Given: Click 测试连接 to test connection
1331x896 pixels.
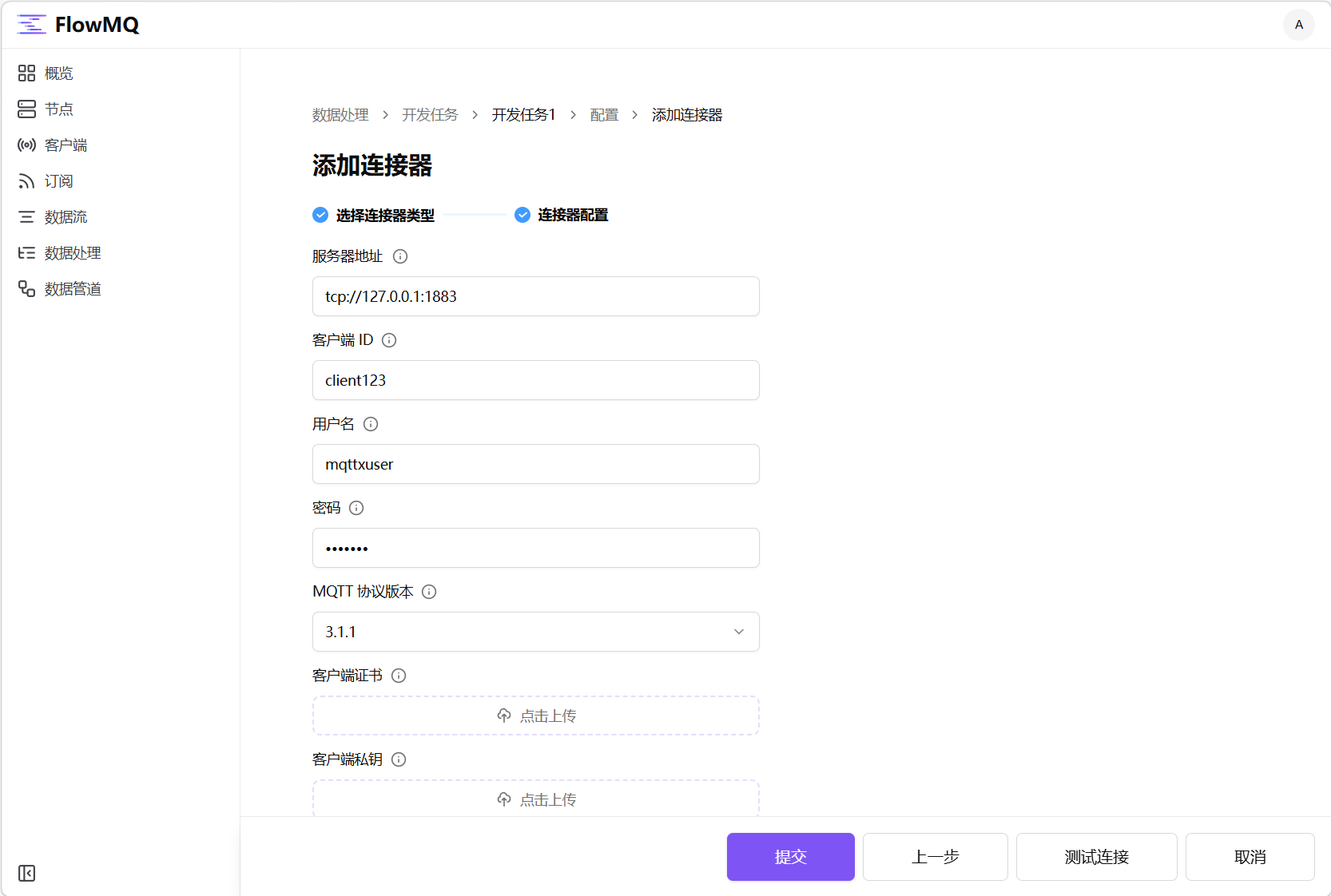Looking at the screenshot, I should [1096, 856].
